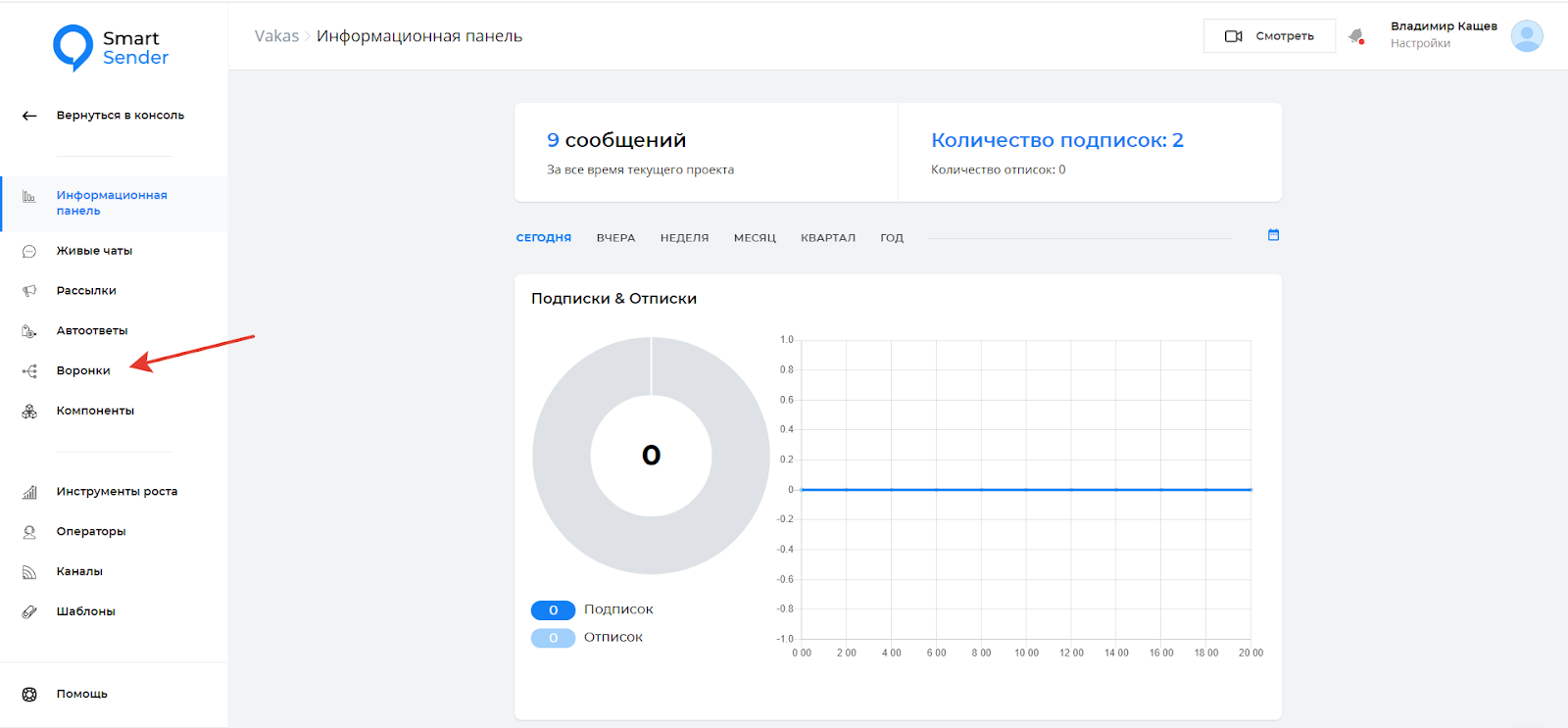
Task: Open the calendar date picker icon
Action: click(1273, 235)
